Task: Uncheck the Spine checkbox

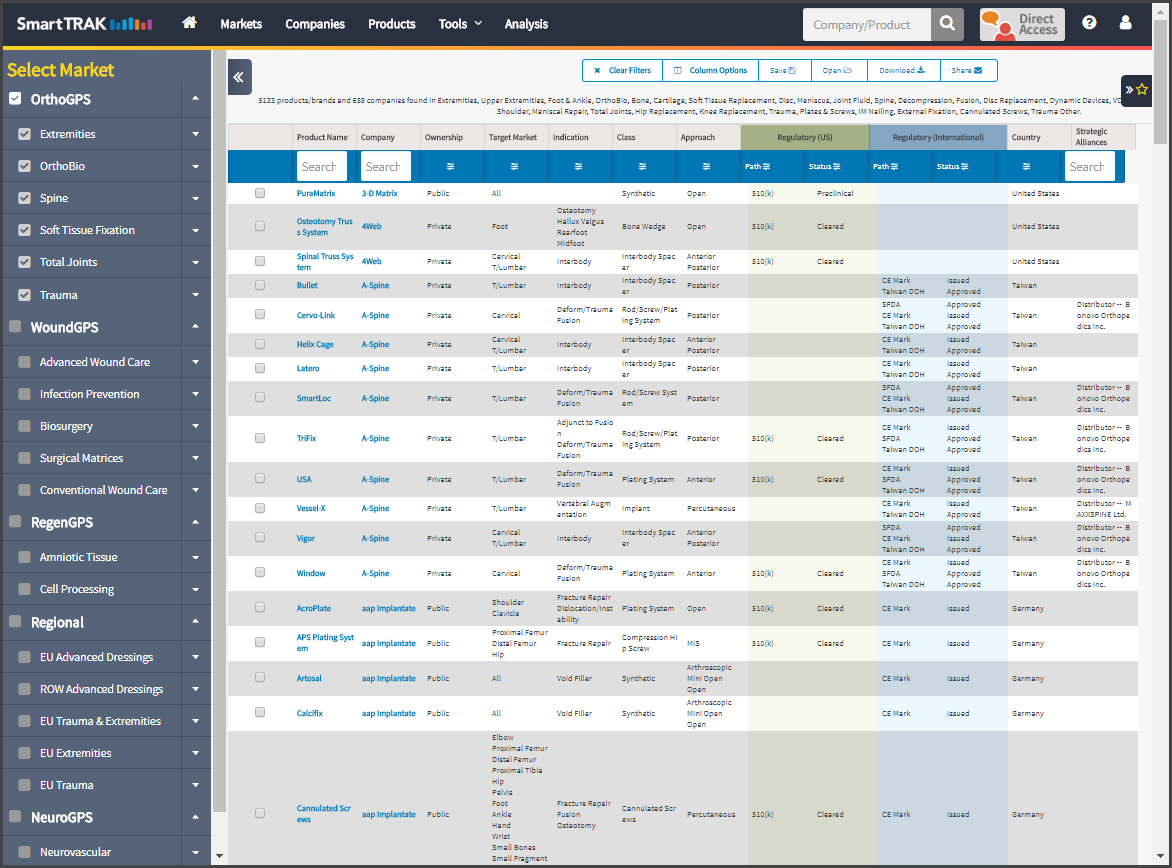Action: pyautogui.click(x=25, y=198)
